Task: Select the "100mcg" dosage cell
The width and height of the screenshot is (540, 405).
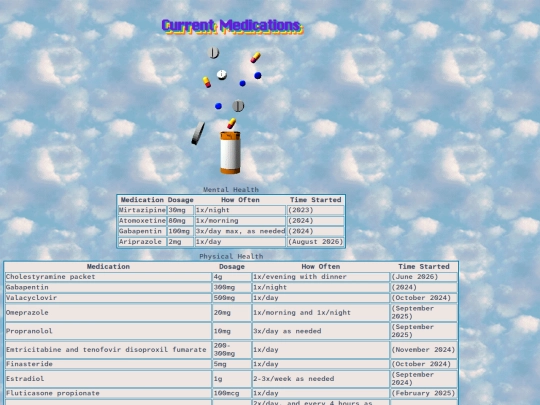Action: point(232,393)
